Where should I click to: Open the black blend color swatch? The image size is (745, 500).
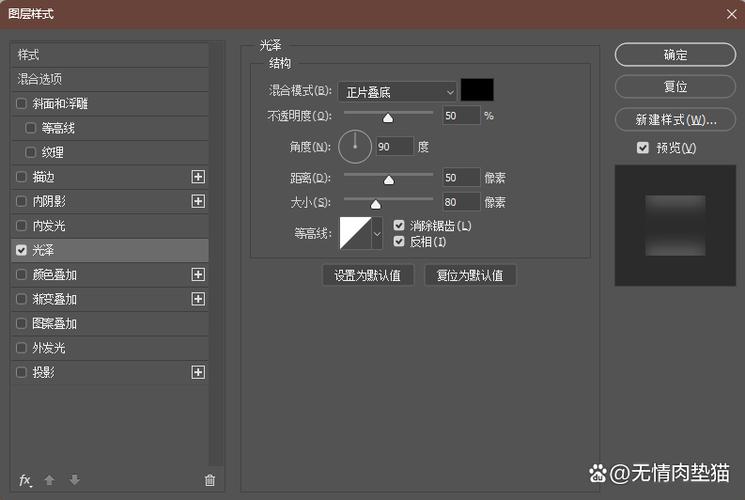[x=477, y=90]
